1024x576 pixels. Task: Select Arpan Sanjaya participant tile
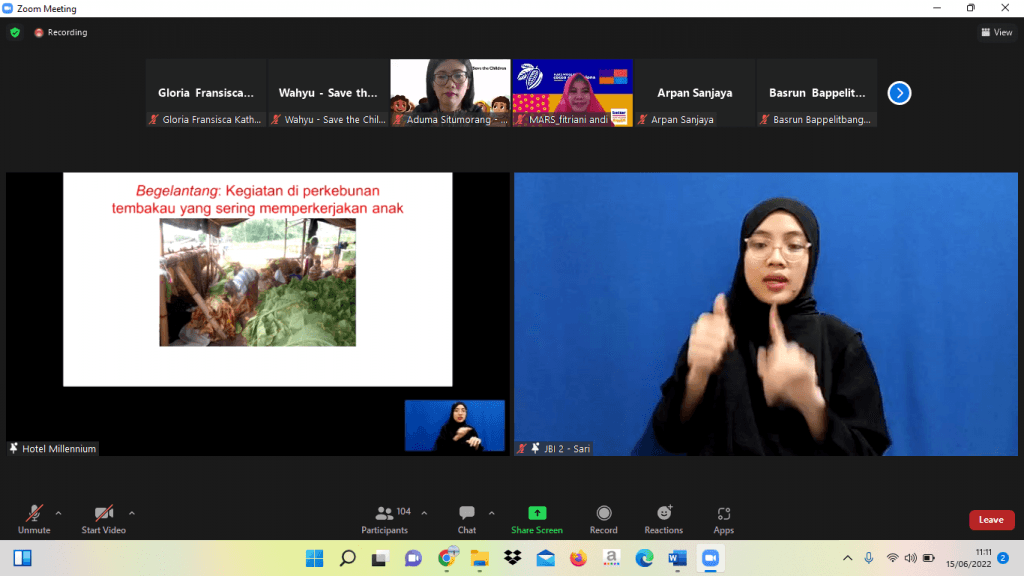pyautogui.click(x=694, y=93)
